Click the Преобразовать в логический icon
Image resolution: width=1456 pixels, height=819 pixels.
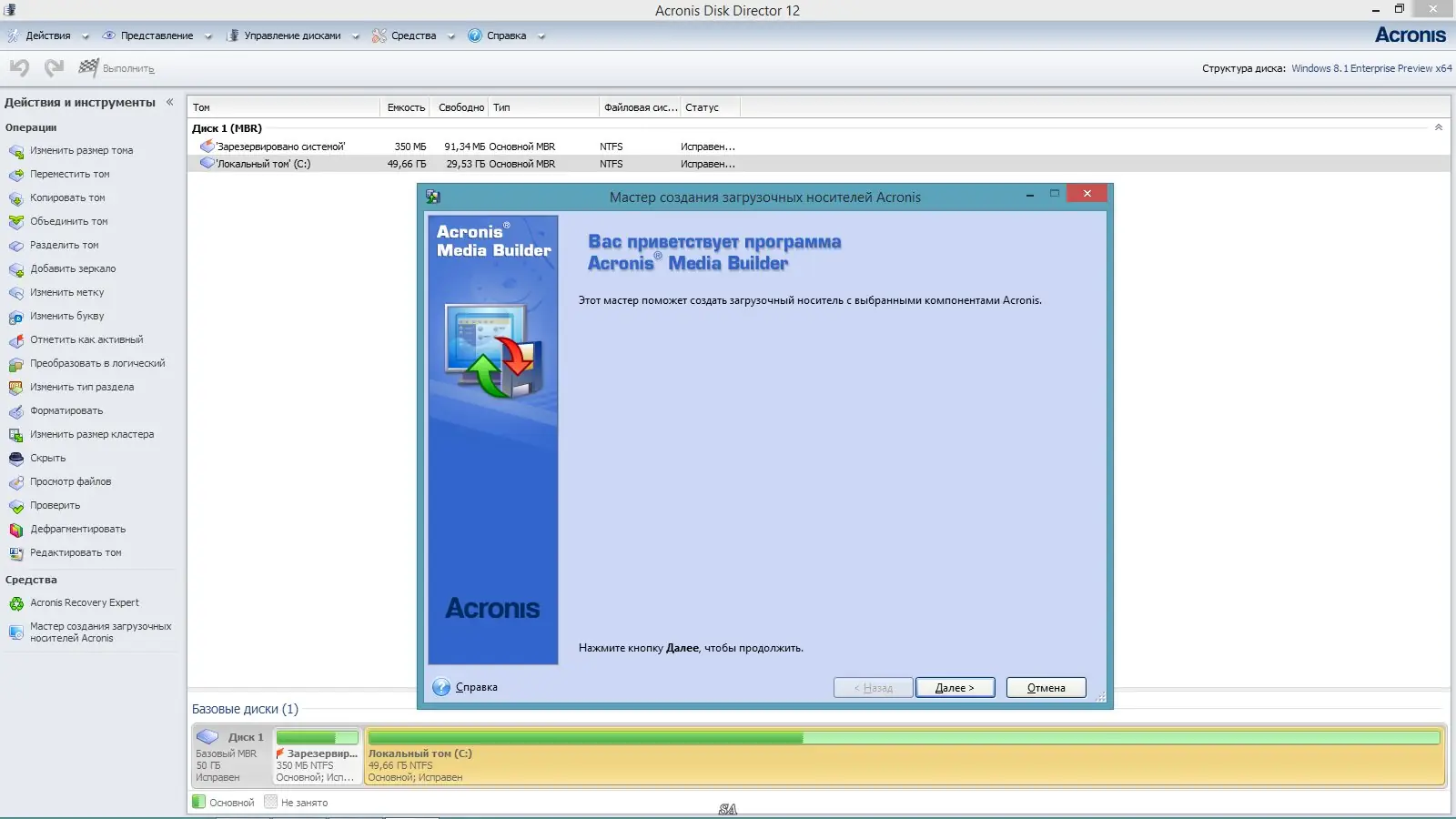tap(16, 364)
